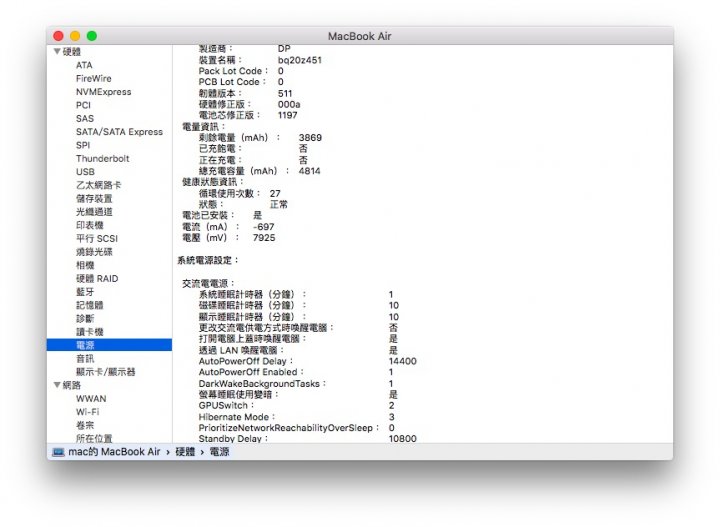Viewport: 720px width, 527px height.
Task: Select ATA in the sidebar
Action: click(84, 65)
